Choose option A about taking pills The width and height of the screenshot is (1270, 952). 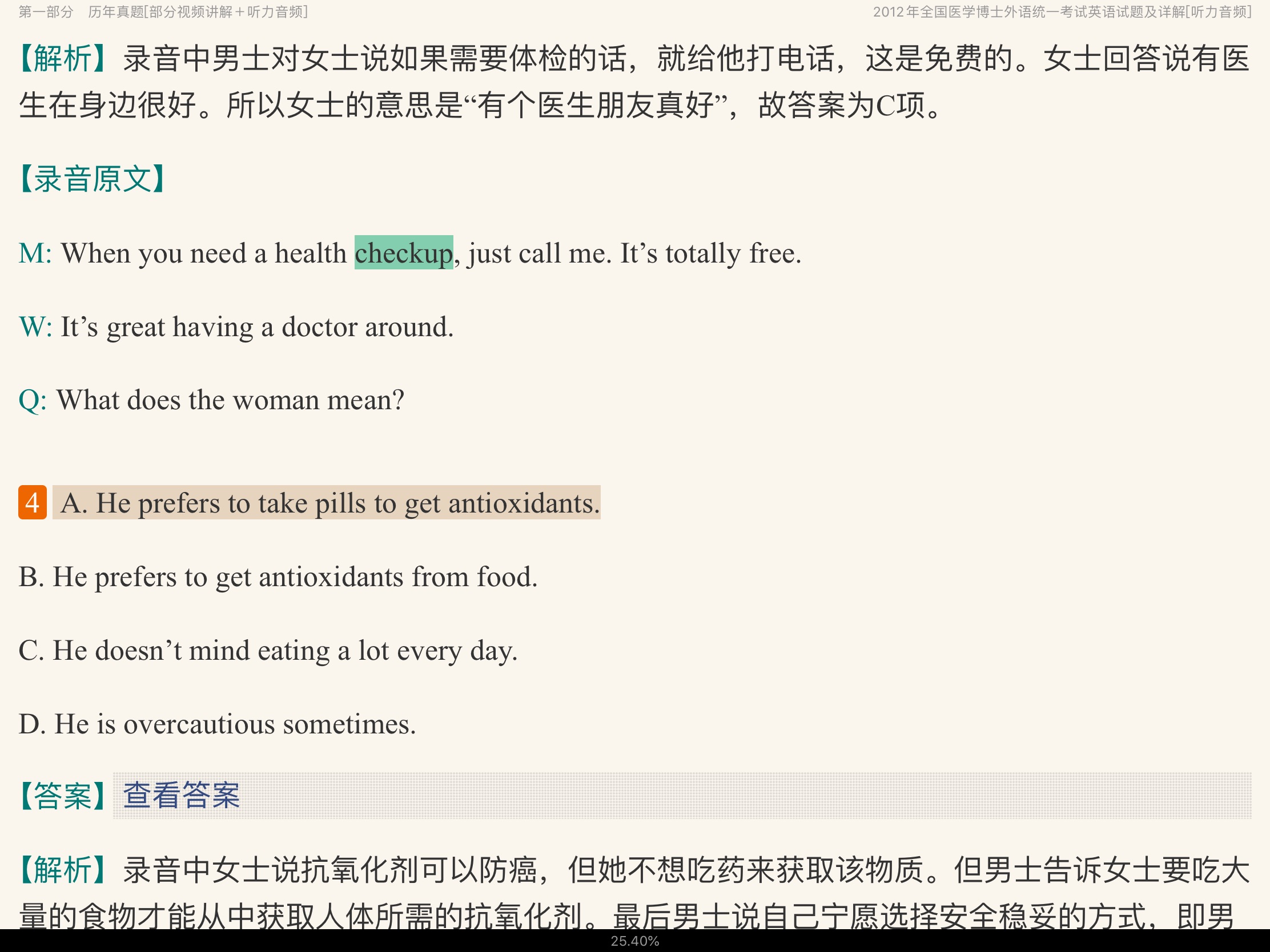329,503
